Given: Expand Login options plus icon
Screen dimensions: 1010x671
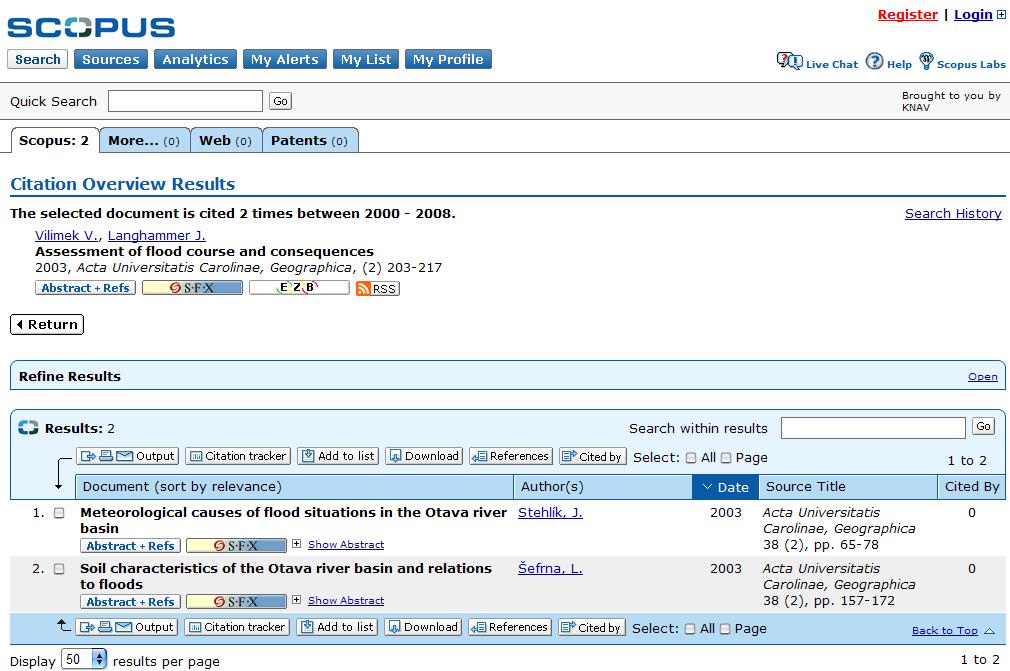Looking at the screenshot, I should [x=1002, y=15].
